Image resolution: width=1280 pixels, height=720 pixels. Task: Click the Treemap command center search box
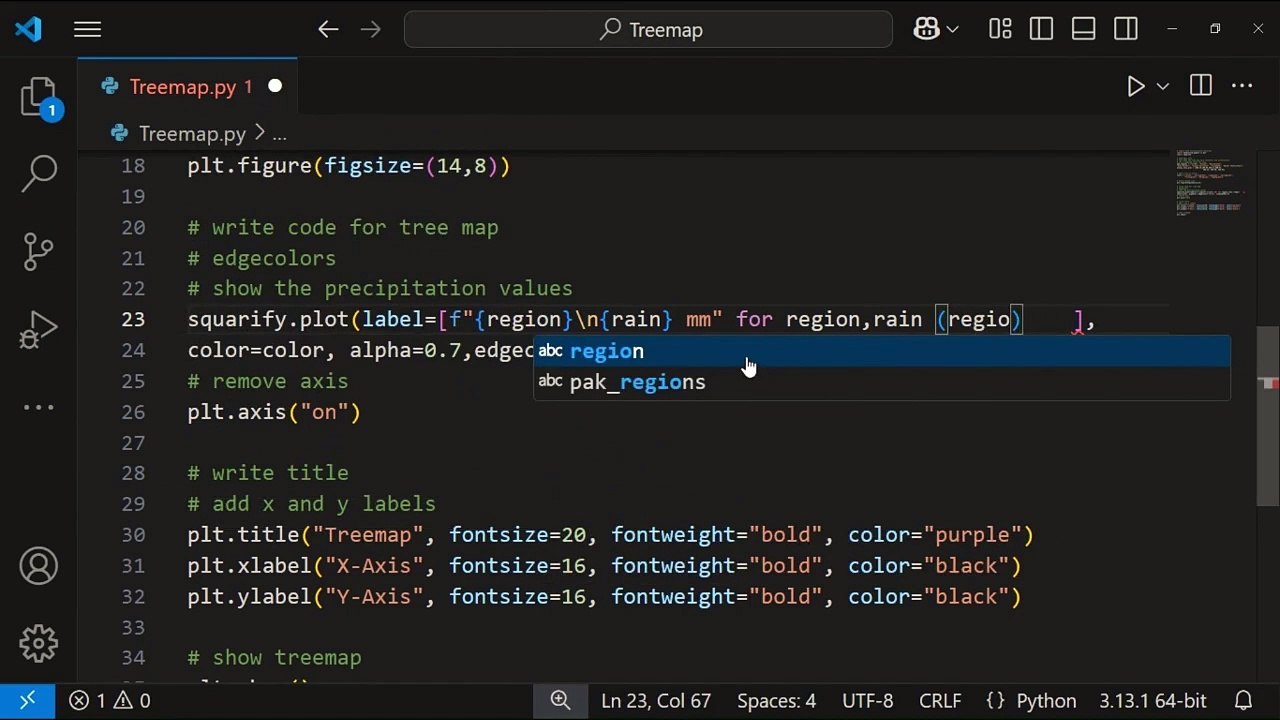(648, 30)
